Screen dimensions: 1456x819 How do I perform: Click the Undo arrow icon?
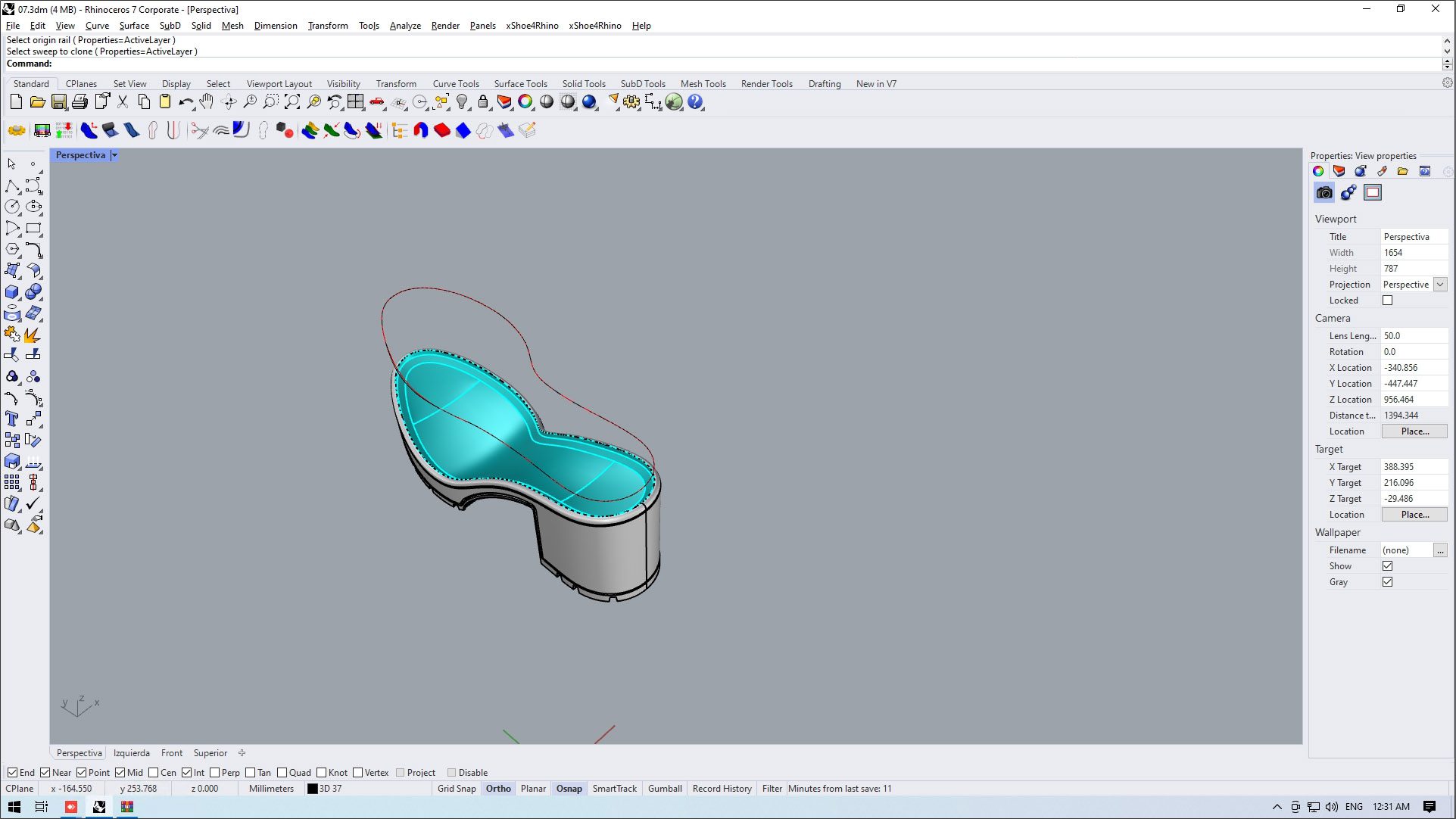pos(185,102)
